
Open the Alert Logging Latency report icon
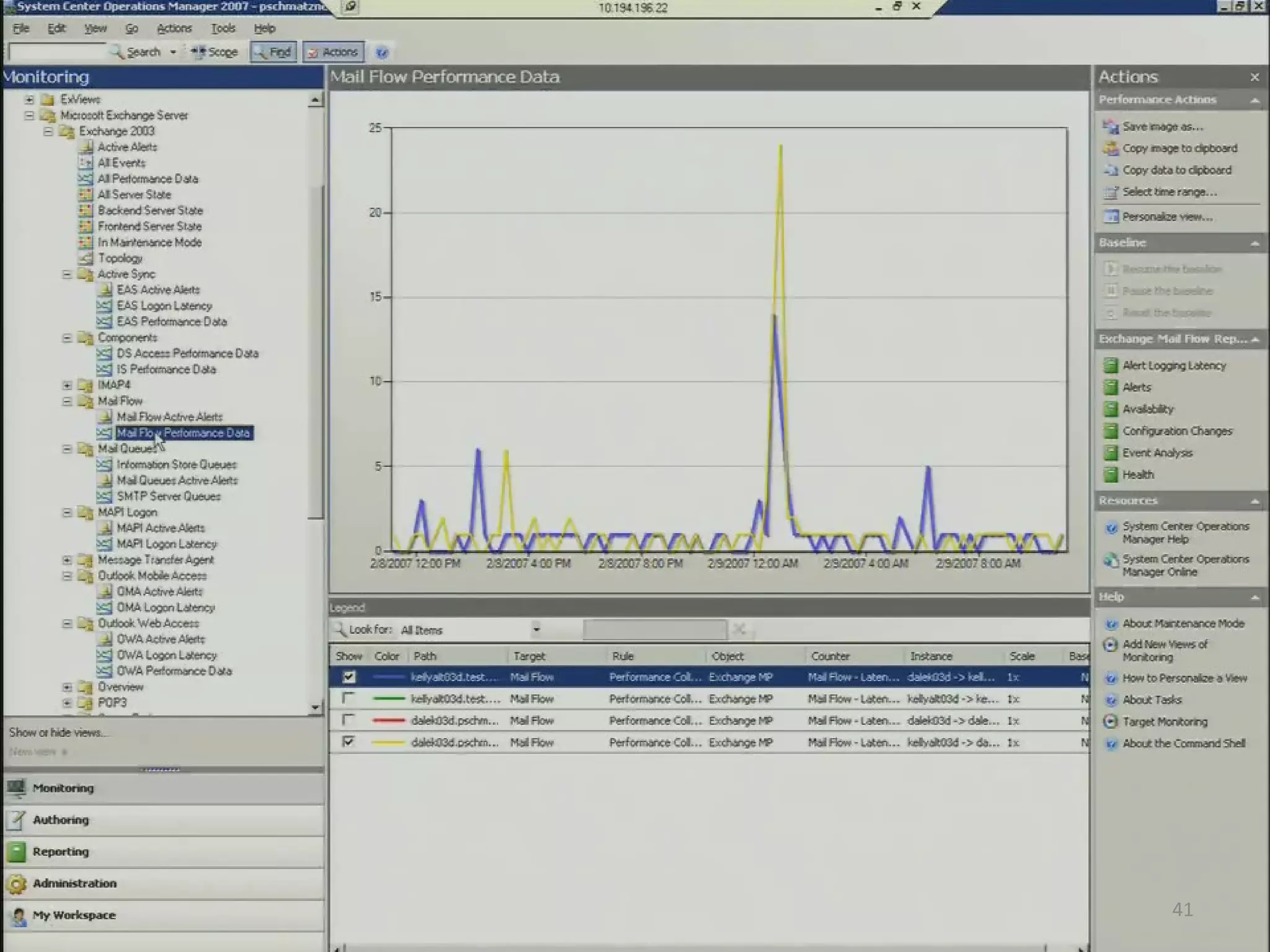click(1110, 366)
